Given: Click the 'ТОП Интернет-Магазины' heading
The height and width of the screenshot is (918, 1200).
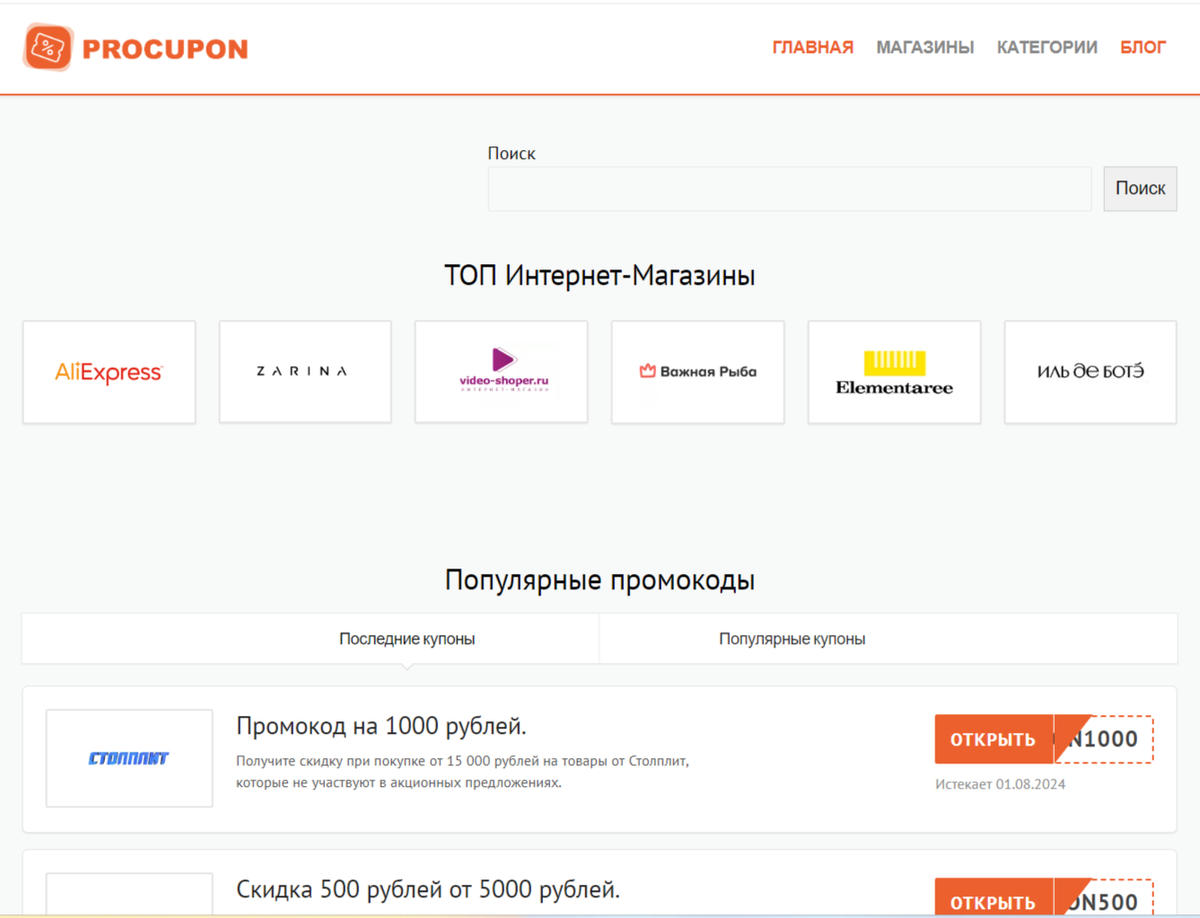Looking at the screenshot, I should click(x=599, y=275).
